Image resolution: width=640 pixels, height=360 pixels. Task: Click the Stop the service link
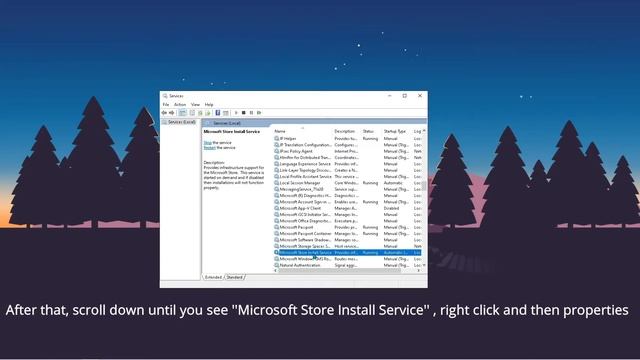207,143
